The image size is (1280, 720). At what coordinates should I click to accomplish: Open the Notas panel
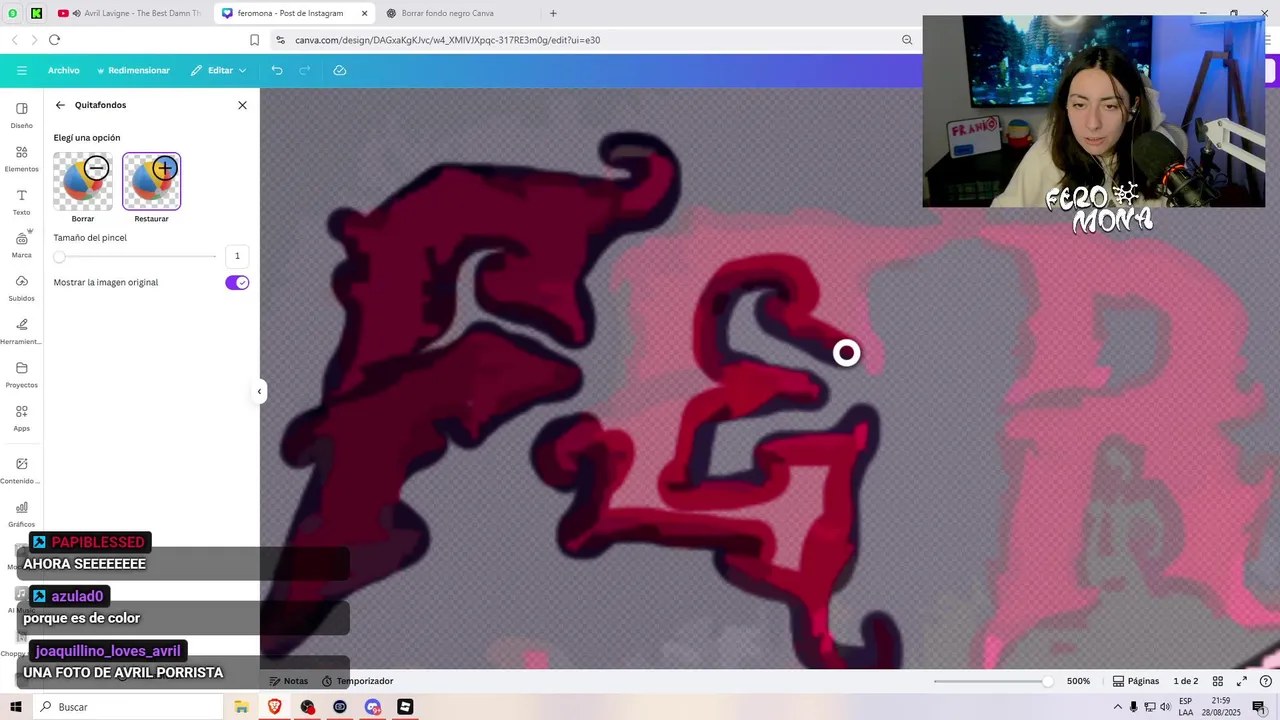point(288,681)
